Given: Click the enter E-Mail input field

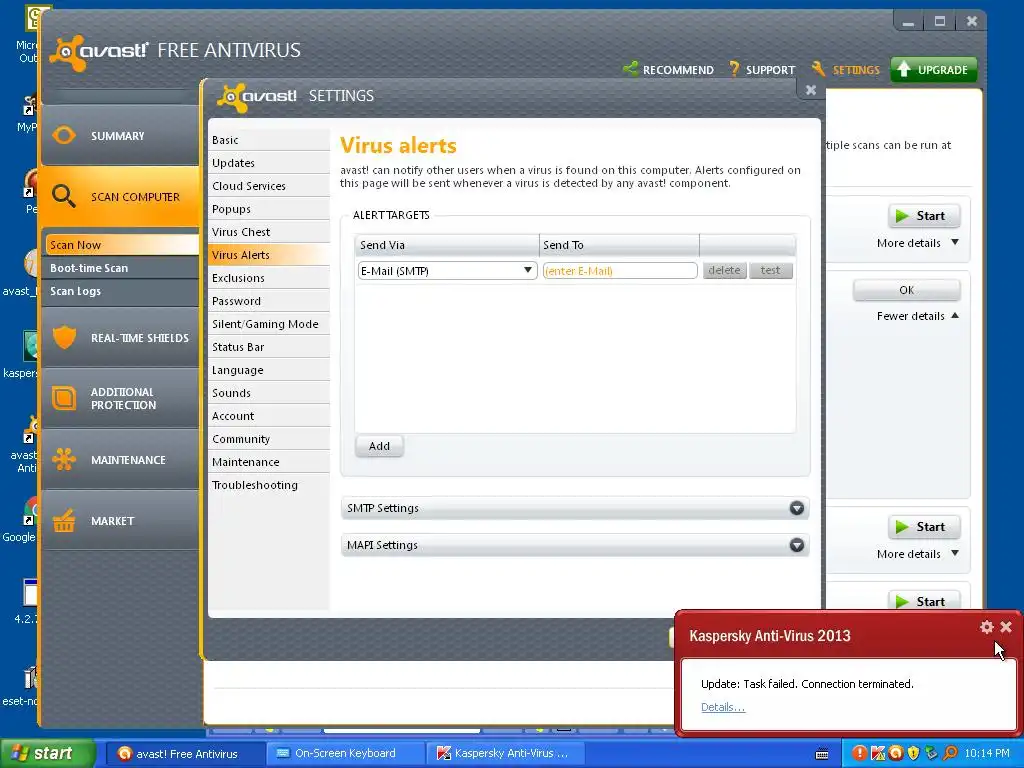Looking at the screenshot, I should point(620,270).
